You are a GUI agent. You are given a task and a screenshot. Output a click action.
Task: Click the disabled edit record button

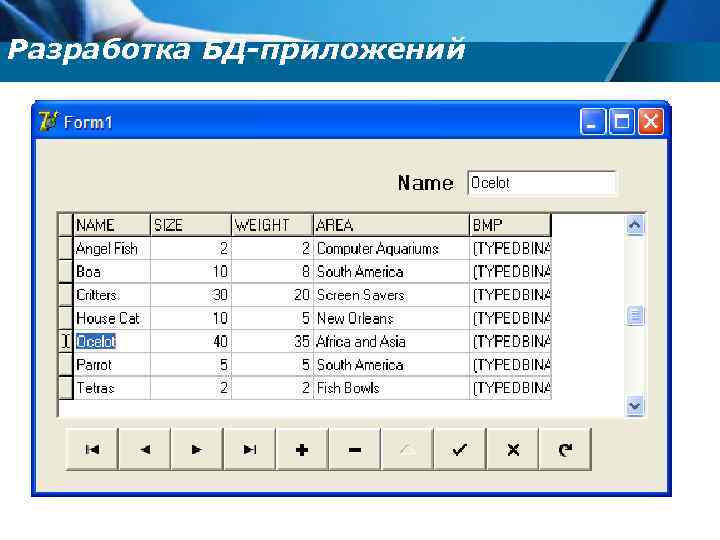(x=407, y=449)
